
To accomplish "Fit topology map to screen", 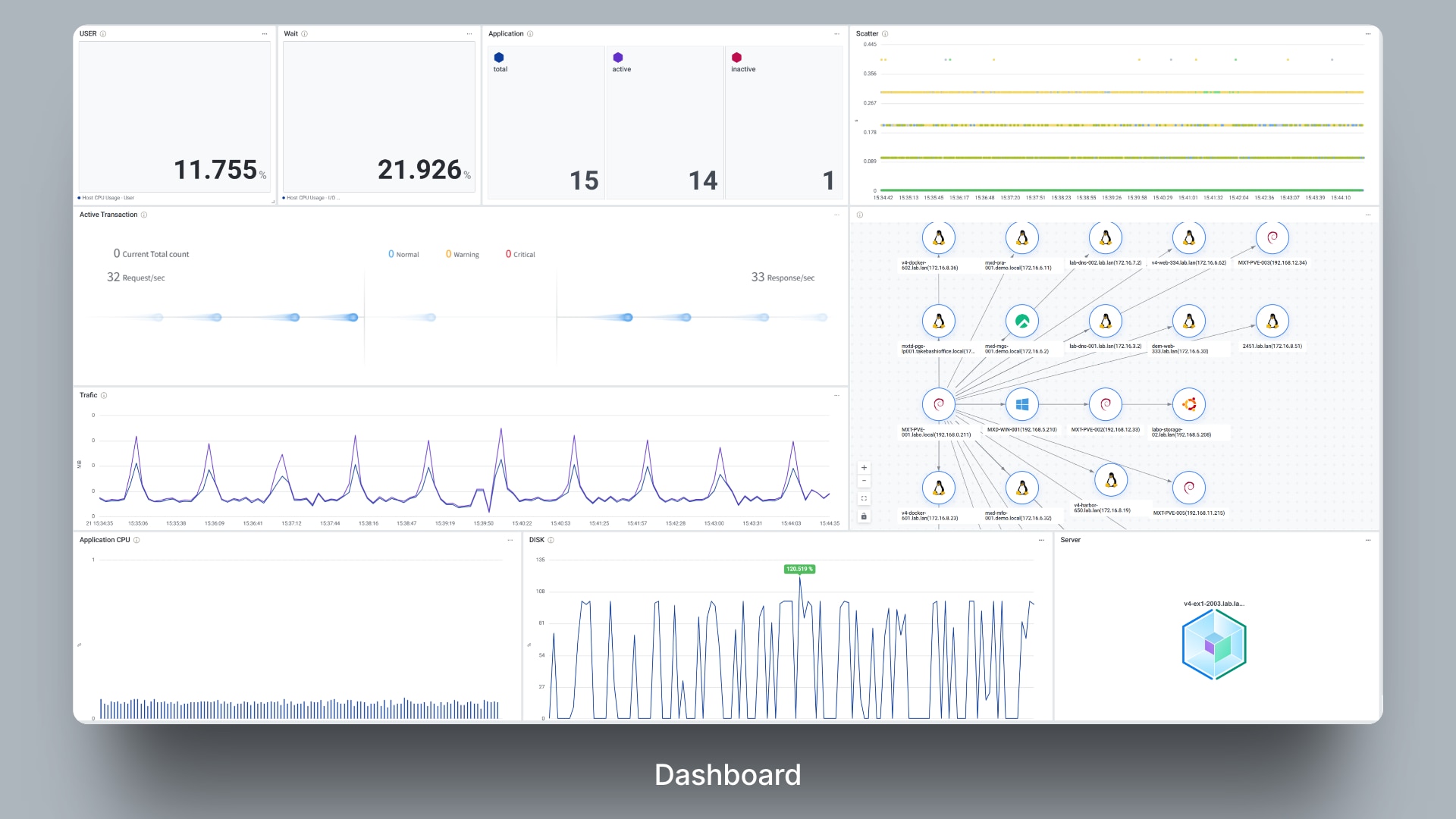I will [x=864, y=498].
